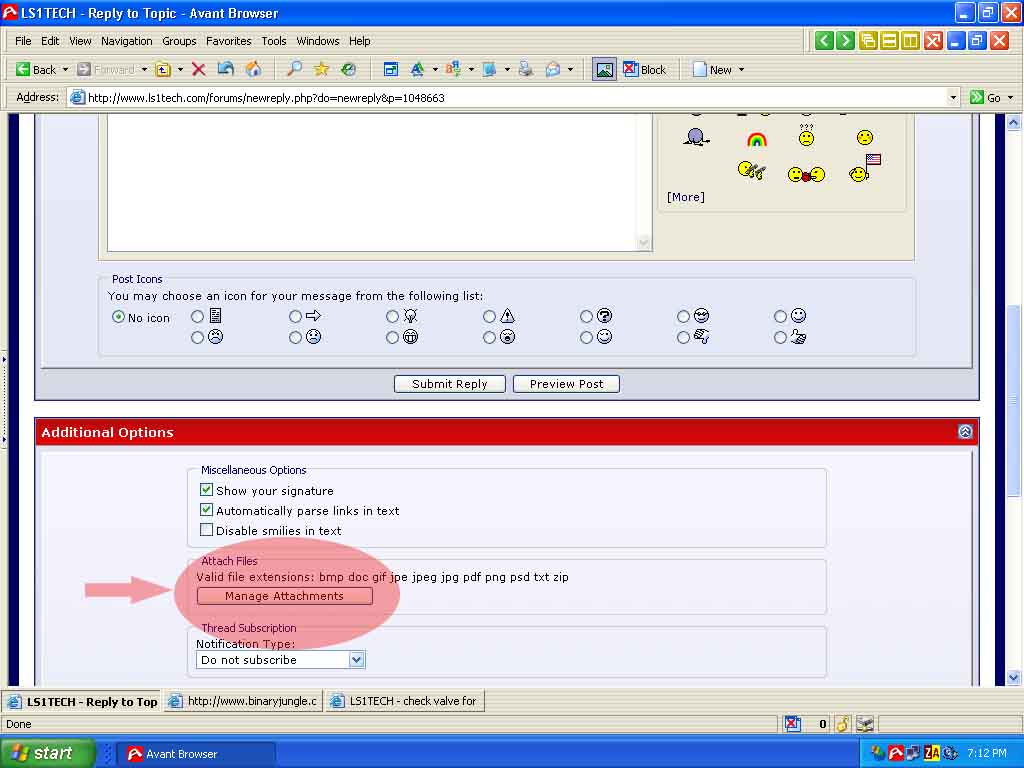This screenshot has width=1024, height=768.
Task: Click the magnifier Search toolbar icon
Action: point(294,69)
